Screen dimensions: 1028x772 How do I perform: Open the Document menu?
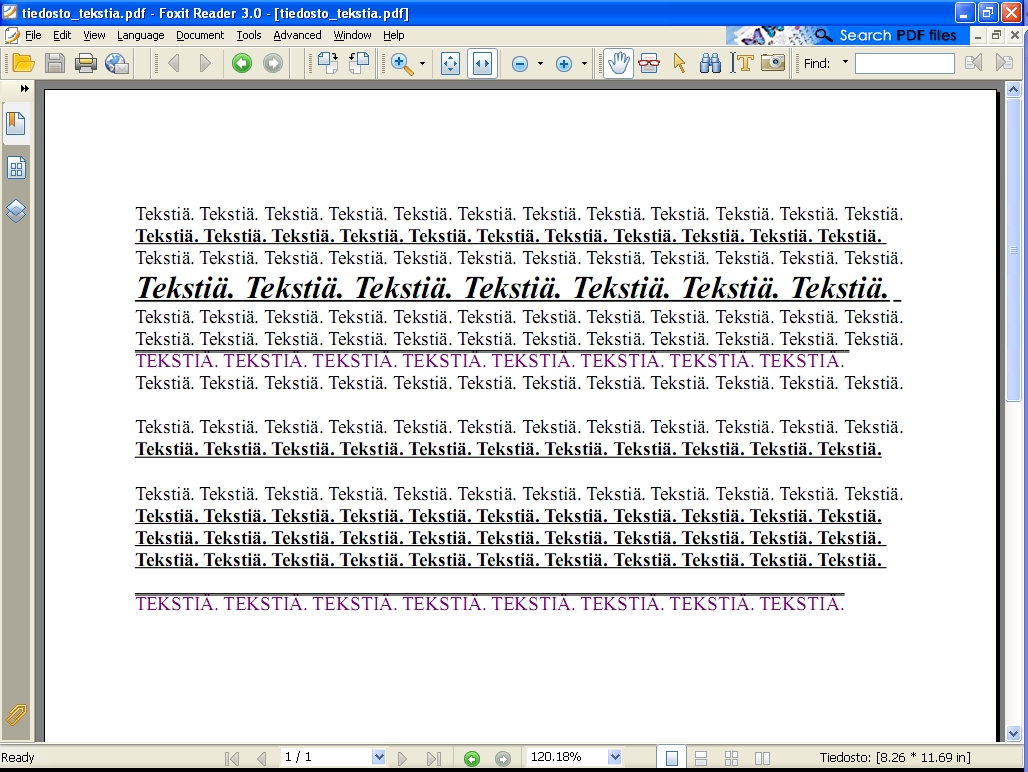(x=200, y=35)
